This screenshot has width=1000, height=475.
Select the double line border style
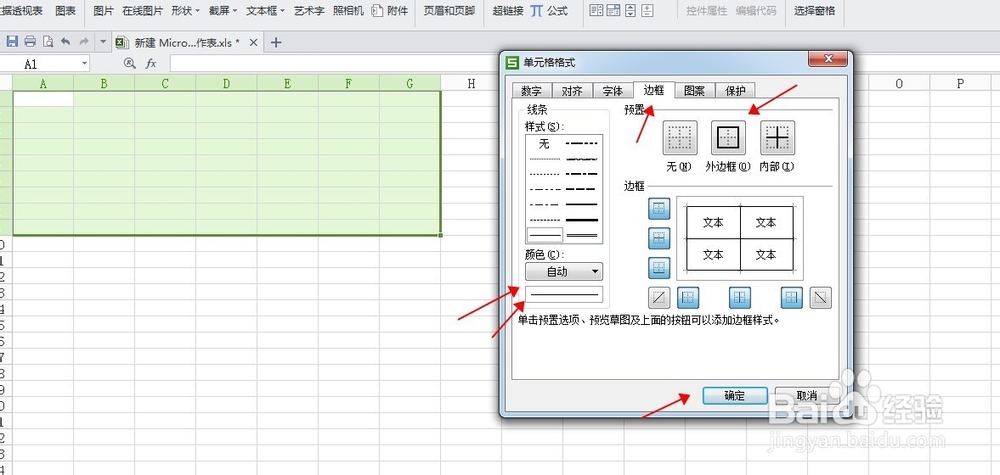(582, 235)
